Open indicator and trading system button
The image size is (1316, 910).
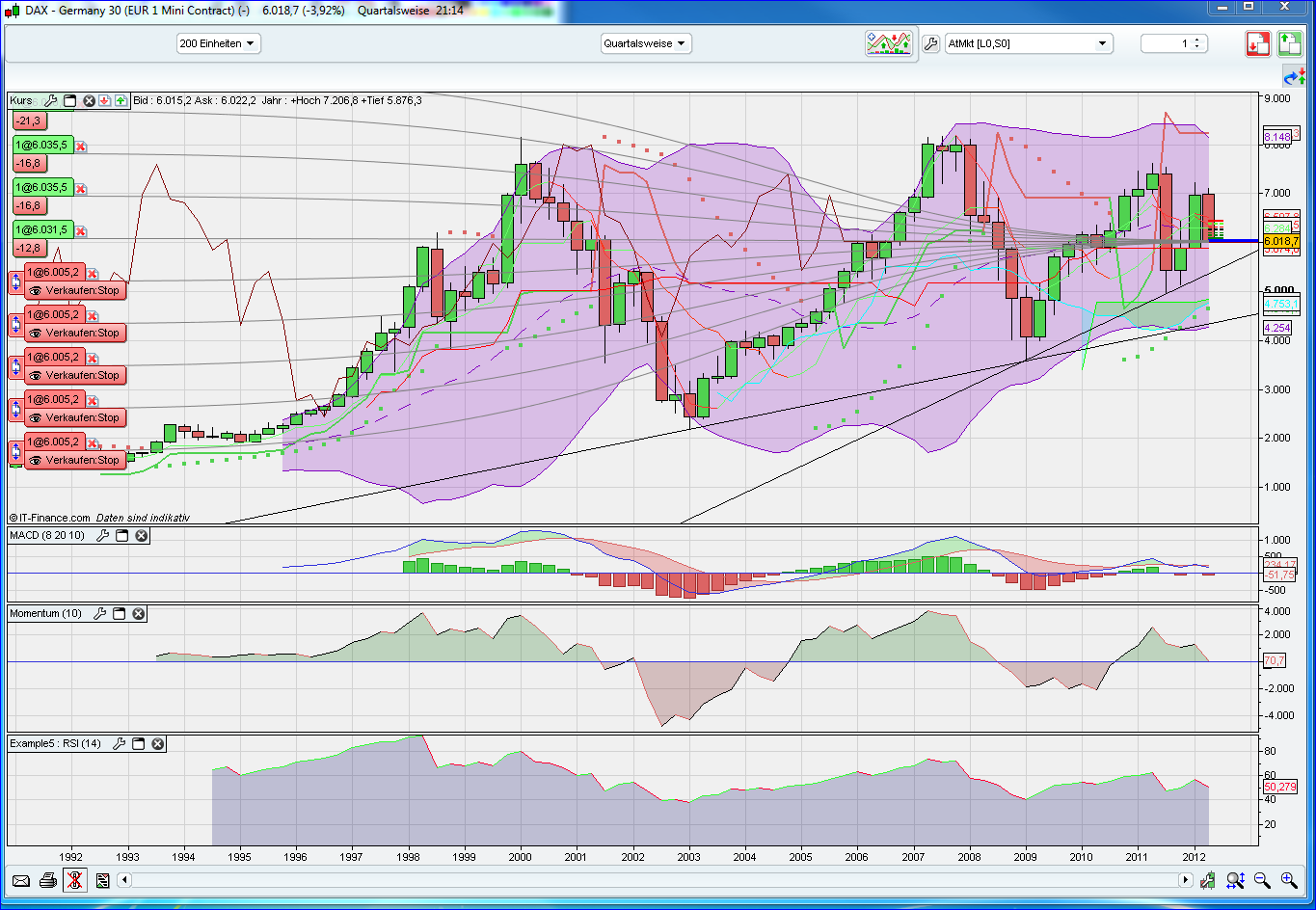[889, 43]
